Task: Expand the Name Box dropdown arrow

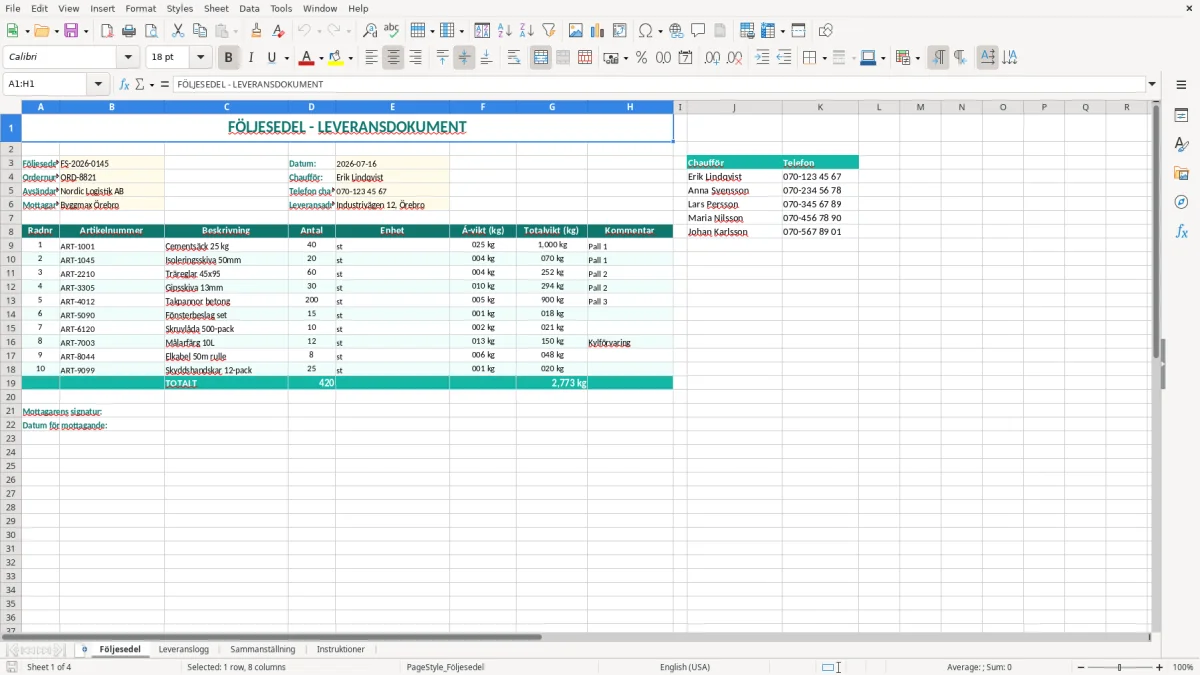Action: (x=98, y=84)
